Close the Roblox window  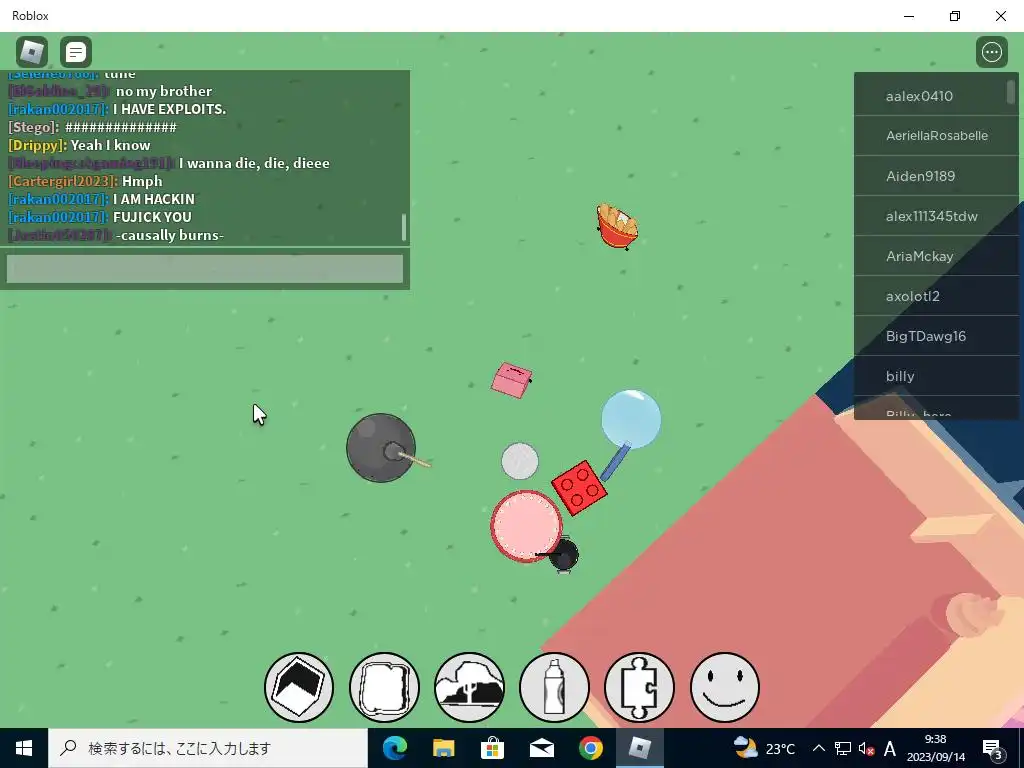coord(1000,16)
